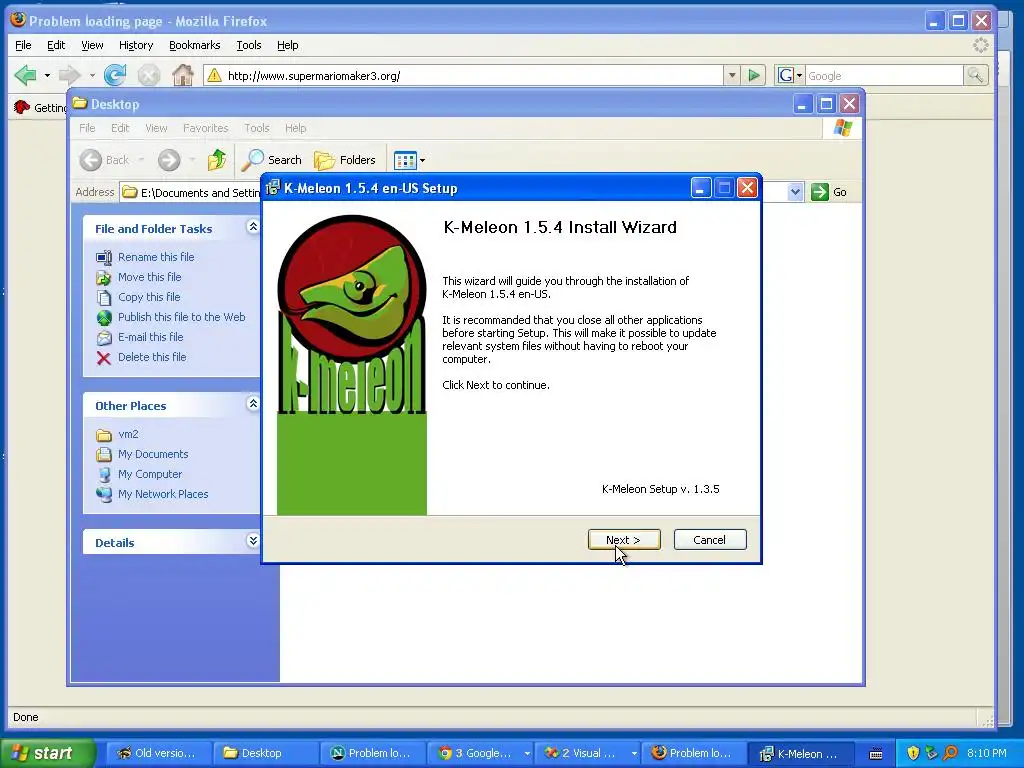Viewport: 1024px width, 768px height.
Task: Click the Windows Start button
Action: click(48, 753)
